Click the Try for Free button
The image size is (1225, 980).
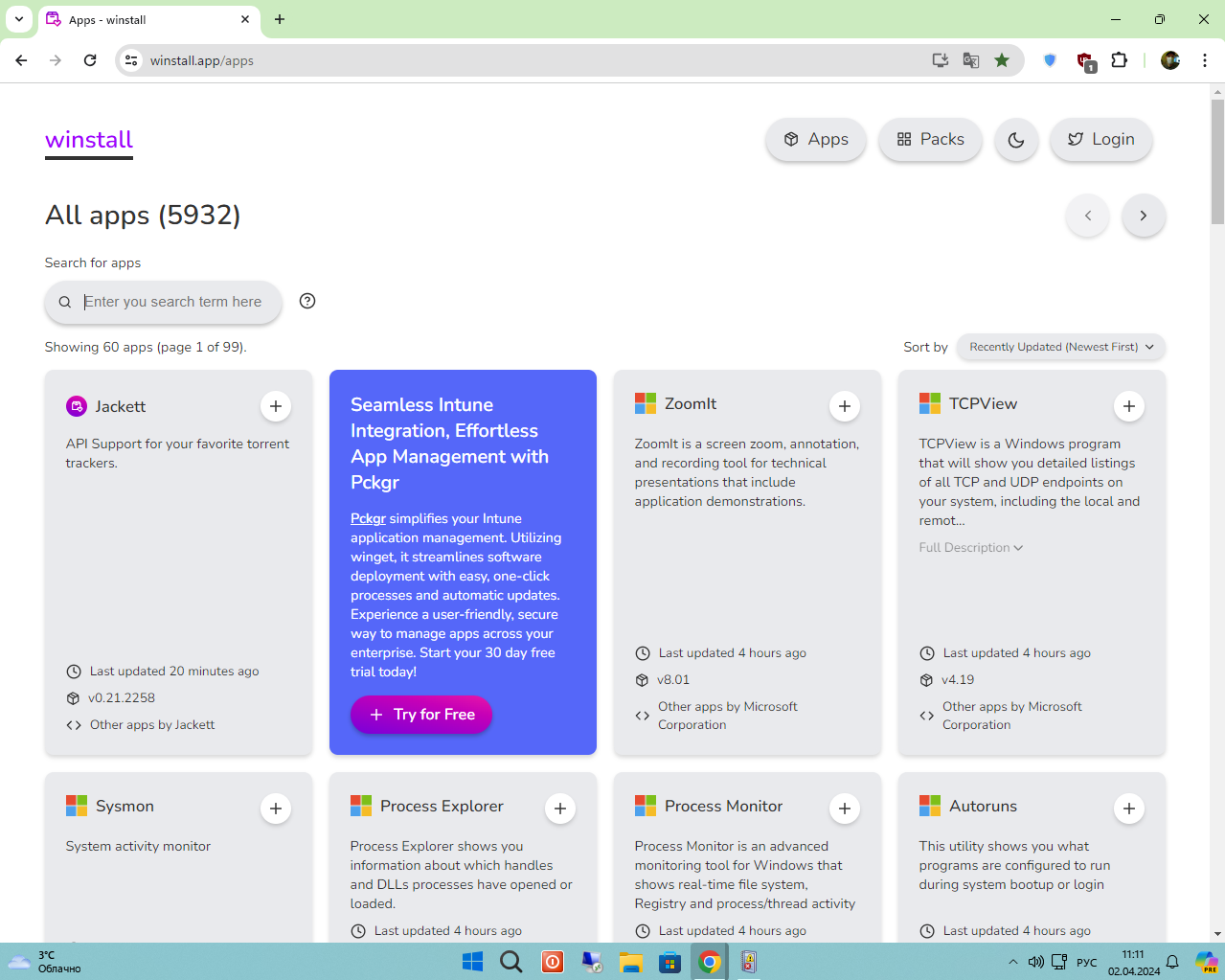coord(421,715)
